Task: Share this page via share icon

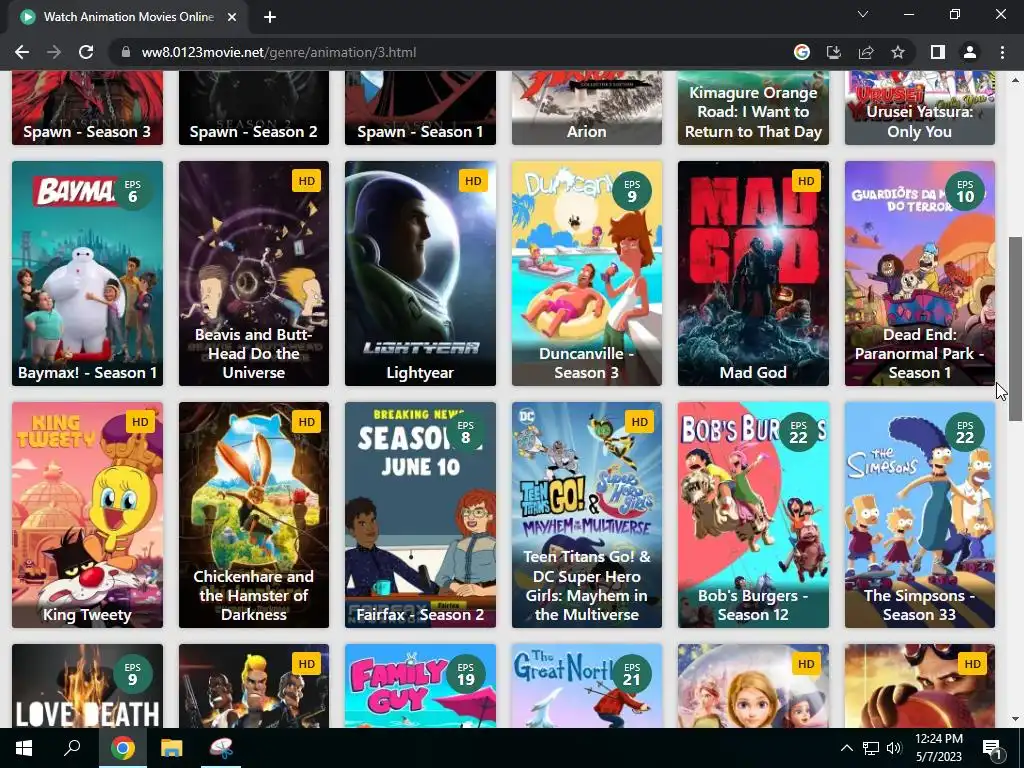Action: tap(866, 52)
